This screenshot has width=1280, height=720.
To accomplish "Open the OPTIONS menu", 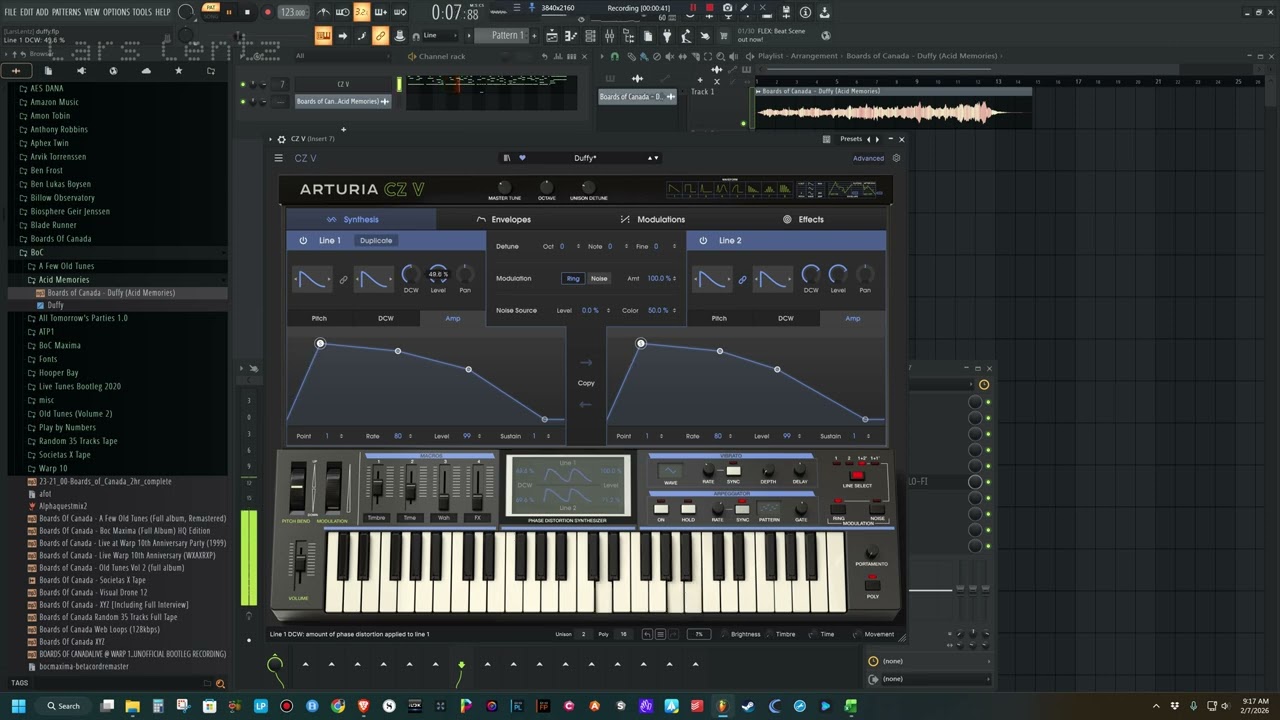I will point(116,12).
